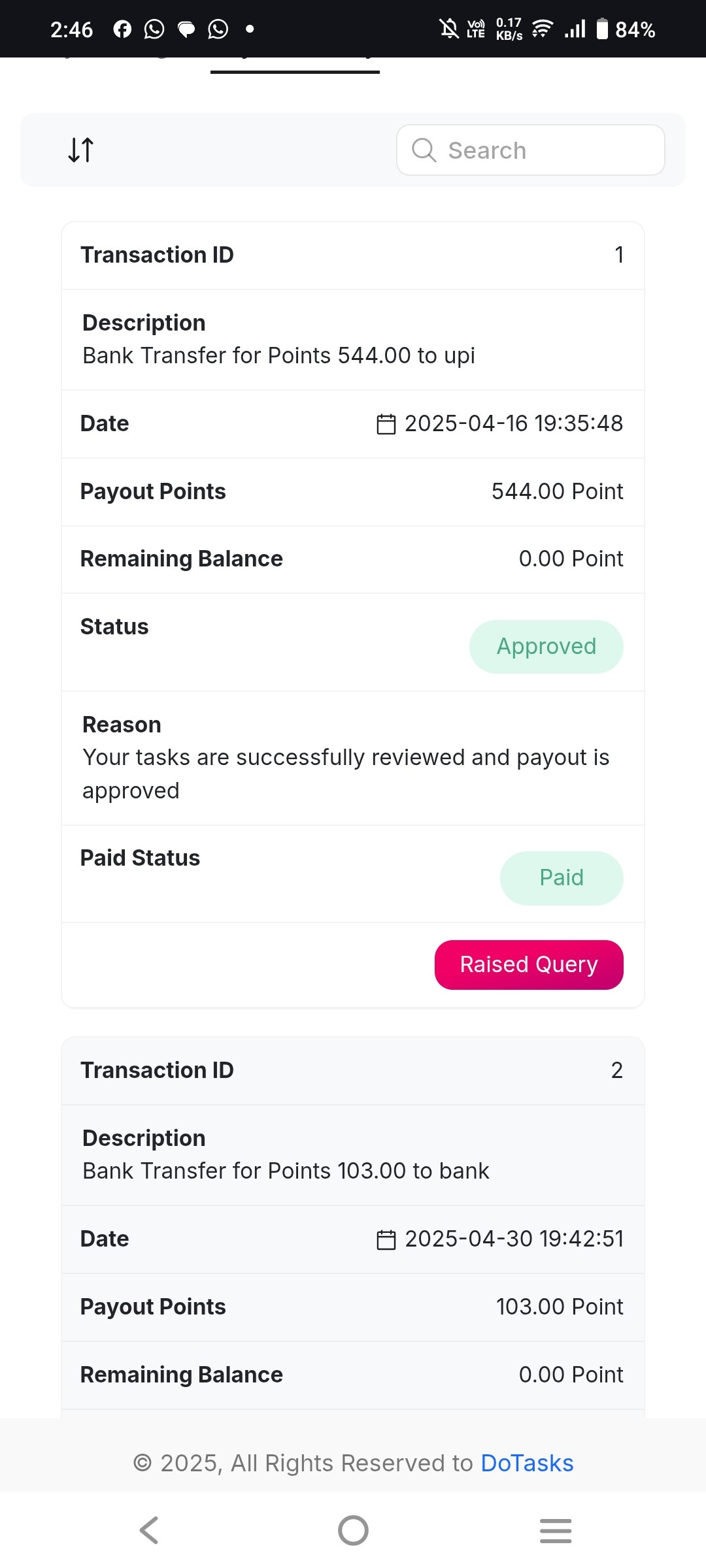Screen dimensions: 706x1568
Task: Click calendar icon beside 2025-04-16 date
Action: pyautogui.click(x=386, y=424)
